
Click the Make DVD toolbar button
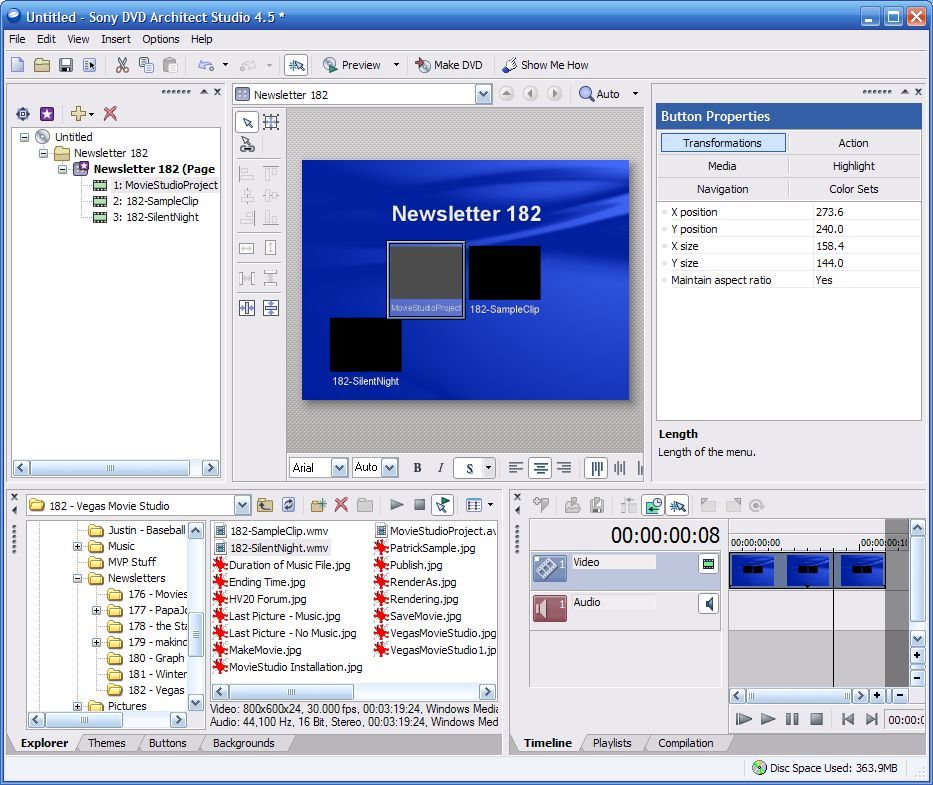[x=448, y=65]
